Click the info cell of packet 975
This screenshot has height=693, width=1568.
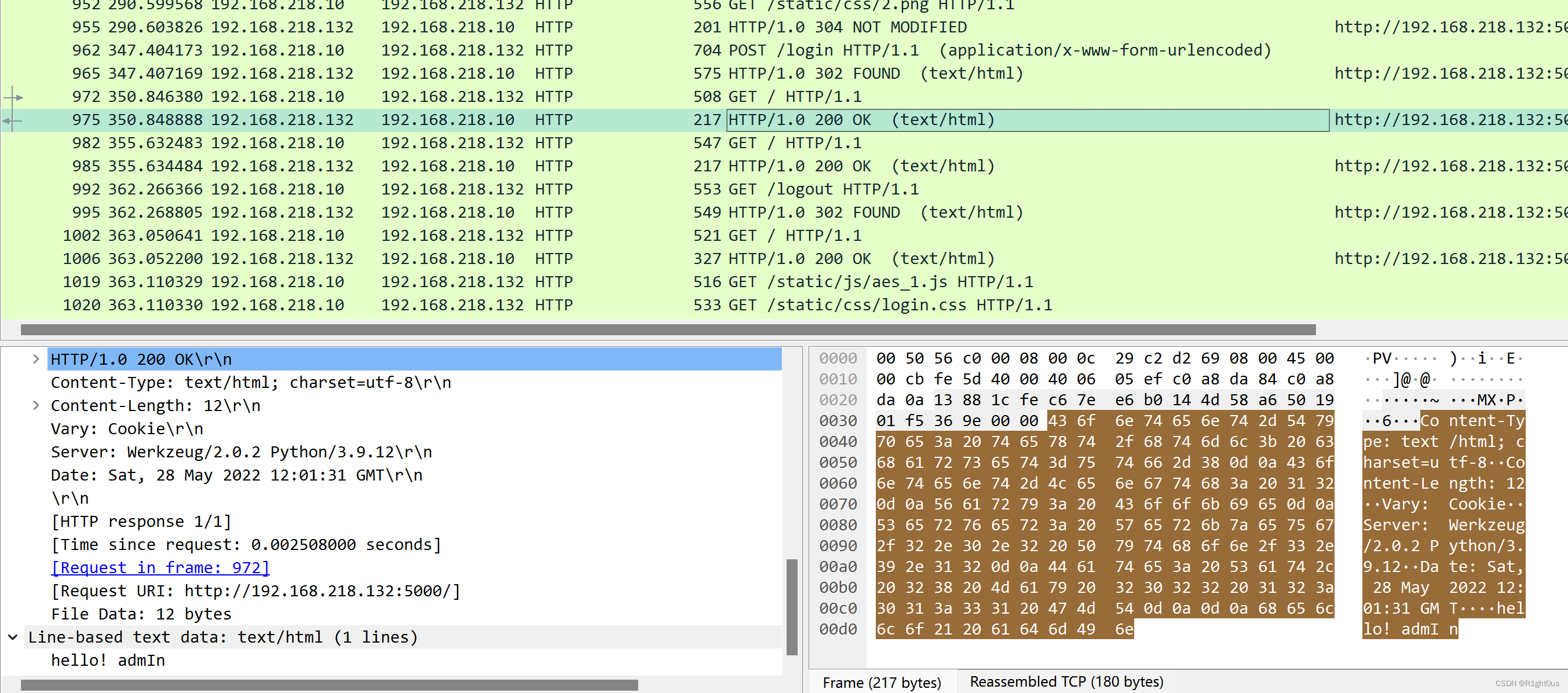1028,120
